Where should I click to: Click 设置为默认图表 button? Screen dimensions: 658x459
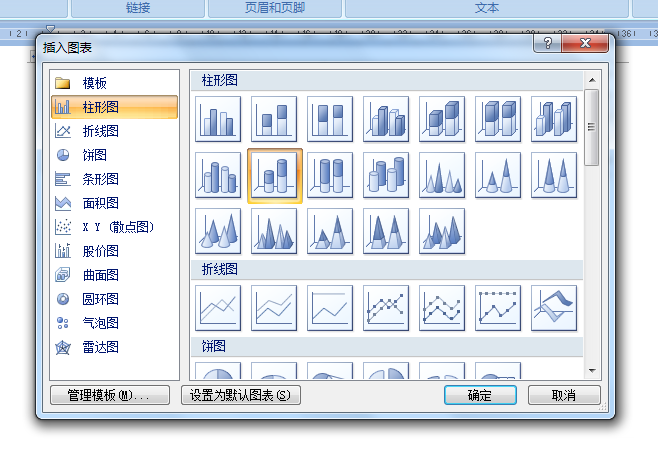pyautogui.click(x=241, y=395)
